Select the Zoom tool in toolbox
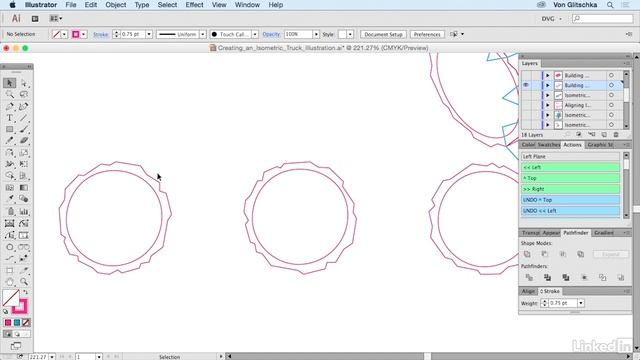The width and height of the screenshot is (640, 360). coord(24,282)
